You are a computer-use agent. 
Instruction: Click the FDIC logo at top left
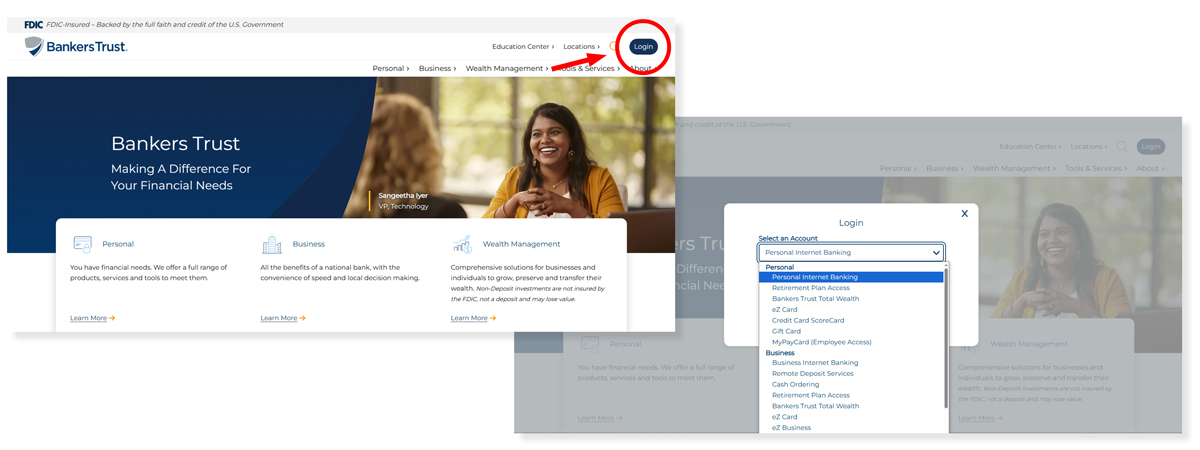[33, 24]
